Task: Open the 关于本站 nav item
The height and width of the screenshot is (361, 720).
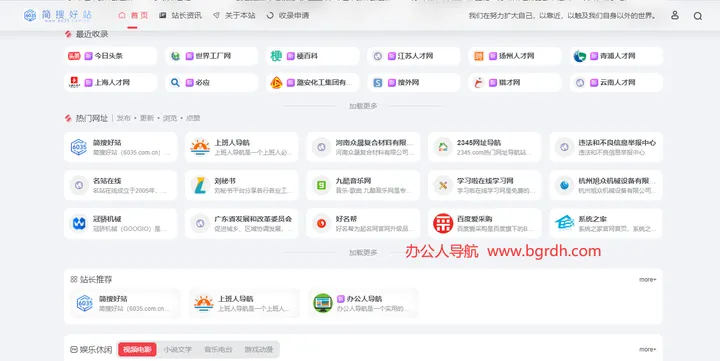Action: click(234, 16)
